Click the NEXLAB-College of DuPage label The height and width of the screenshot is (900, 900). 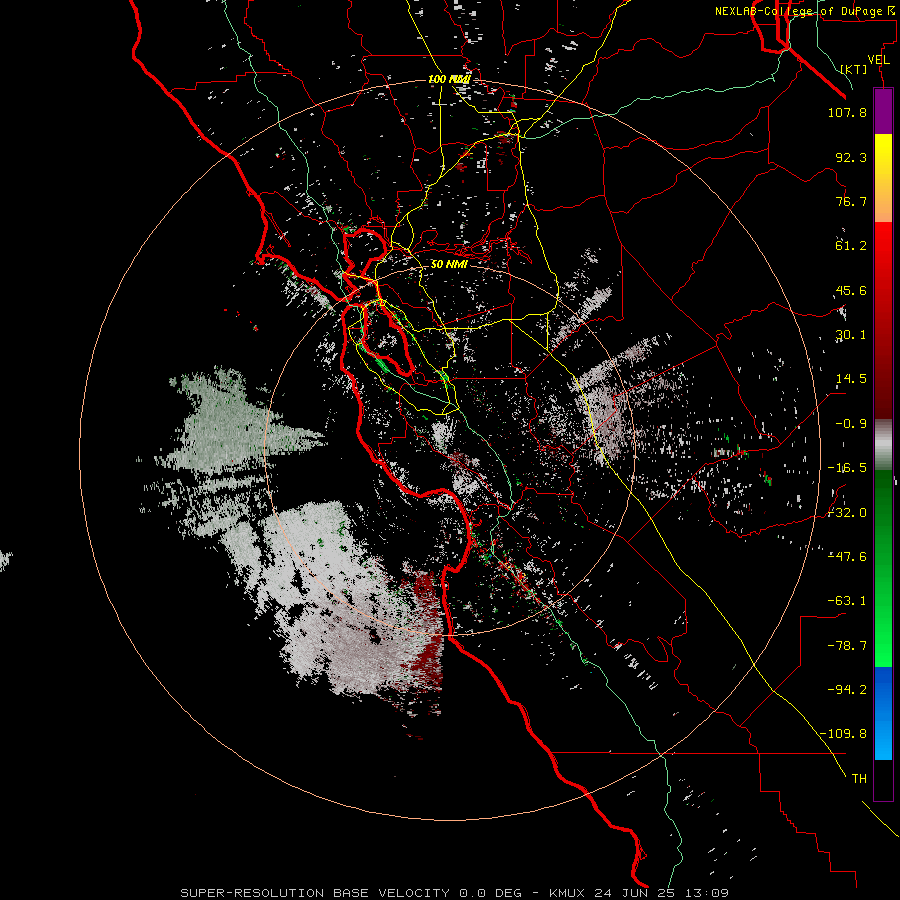tap(803, 11)
